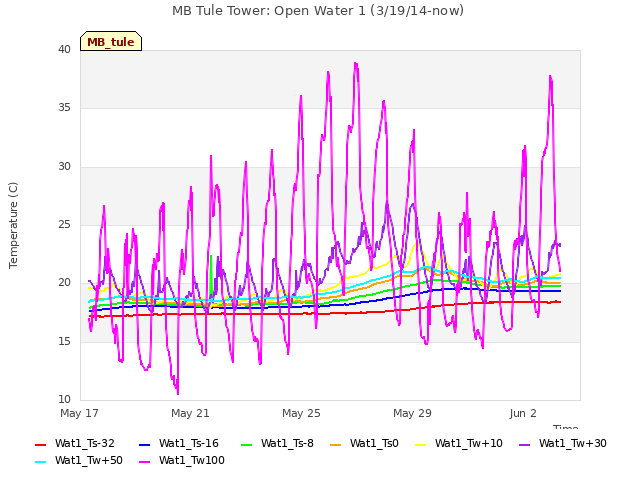This screenshot has height=480, width=640.
Task: Toggle the Wat1_Ts0 legend entry
Action: (364, 443)
